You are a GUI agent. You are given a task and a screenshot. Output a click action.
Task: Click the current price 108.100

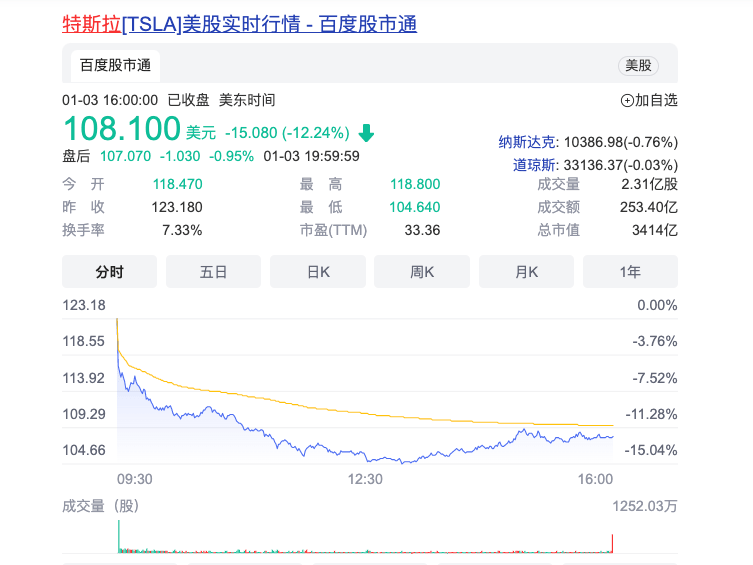(122, 129)
